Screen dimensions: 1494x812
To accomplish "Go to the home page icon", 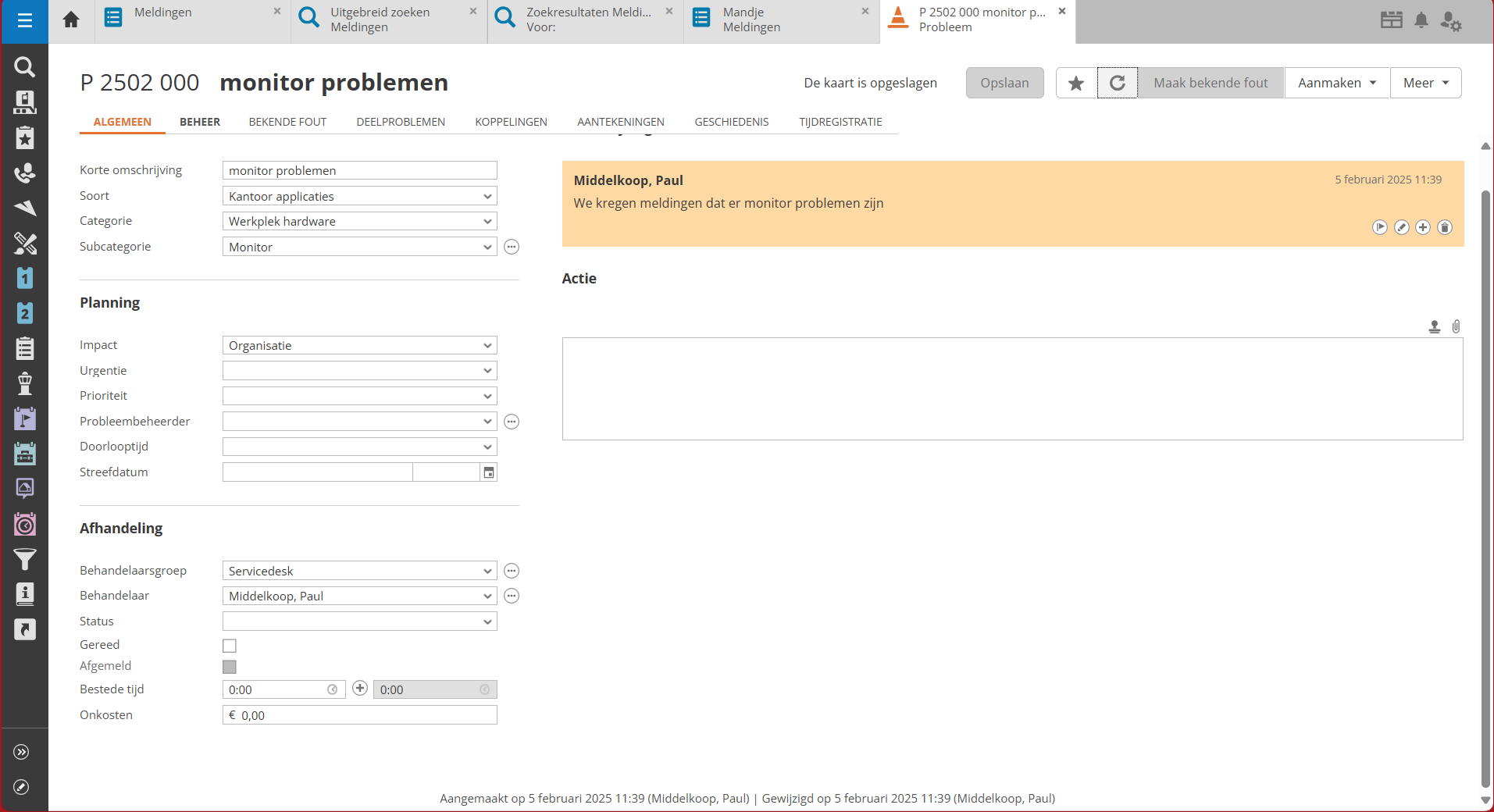I will click(71, 20).
